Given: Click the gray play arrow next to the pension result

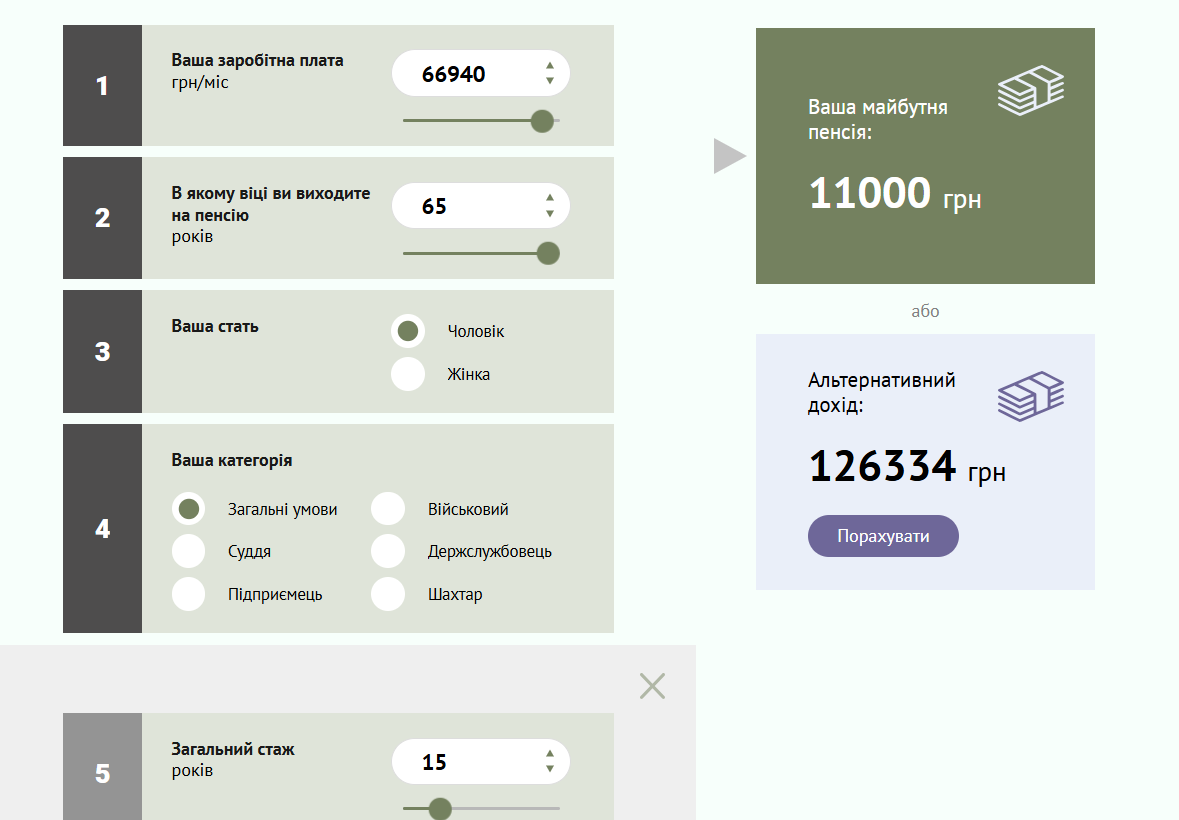Looking at the screenshot, I should 729,156.
